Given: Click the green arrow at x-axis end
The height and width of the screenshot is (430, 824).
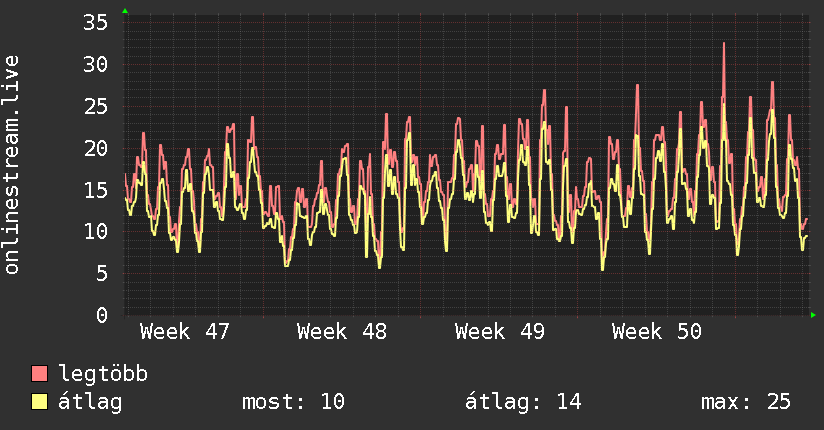Looking at the screenshot, I should coord(813,315).
